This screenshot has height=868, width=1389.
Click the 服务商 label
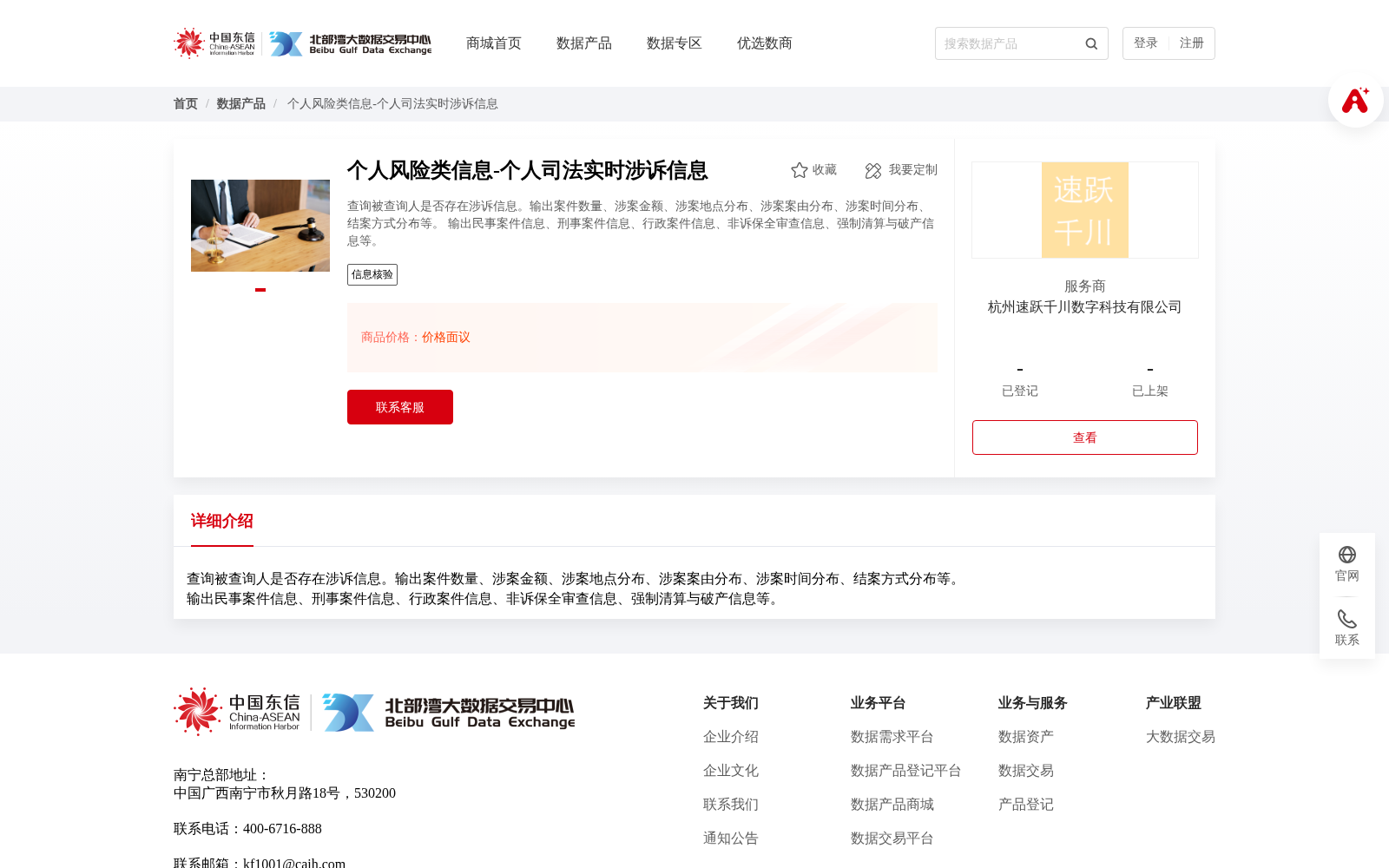[1085, 286]
